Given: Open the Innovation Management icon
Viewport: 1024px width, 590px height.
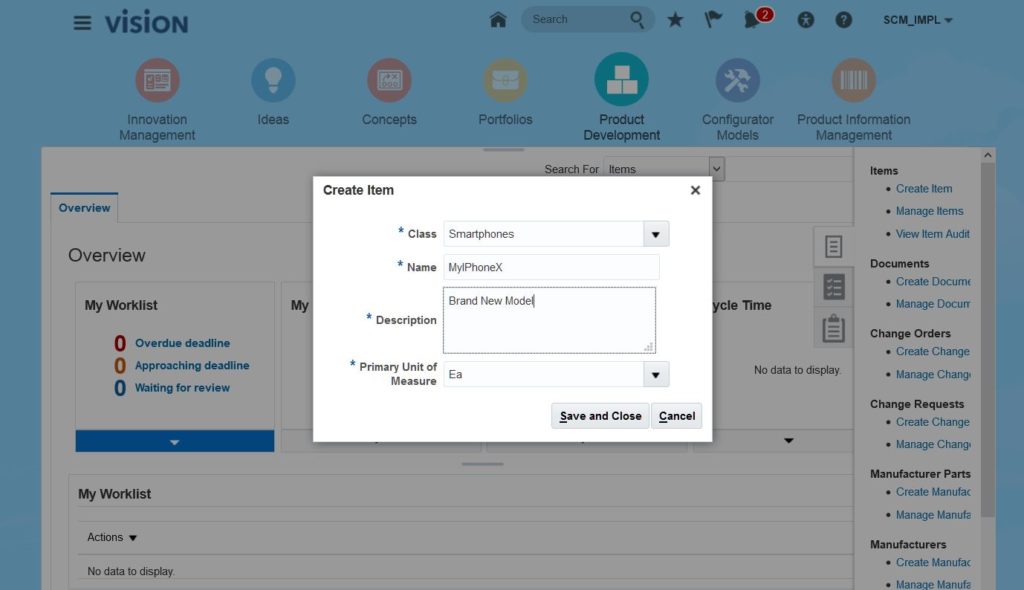Looking at the screenshot, I should click(x=157, y=80).
